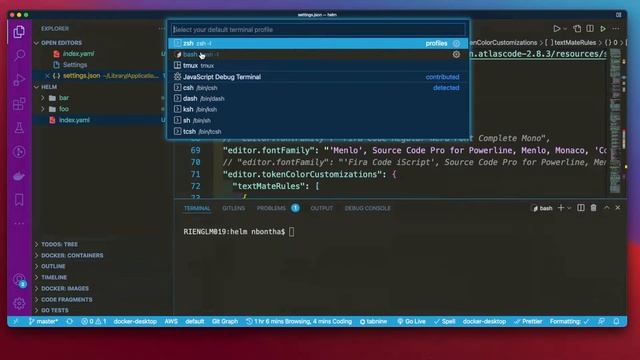Focus the default terminal profile input

click(x=318, y=29)
